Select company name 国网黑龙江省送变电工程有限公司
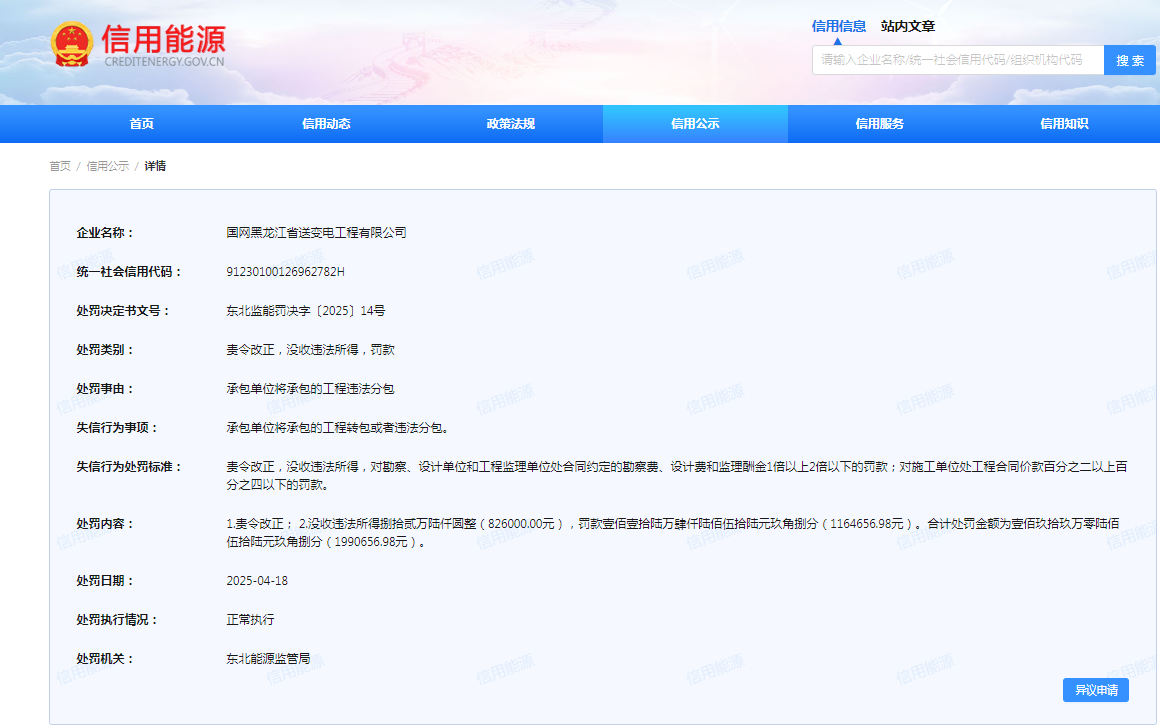This screenshot has width=1160, height=728. (316, 232)
